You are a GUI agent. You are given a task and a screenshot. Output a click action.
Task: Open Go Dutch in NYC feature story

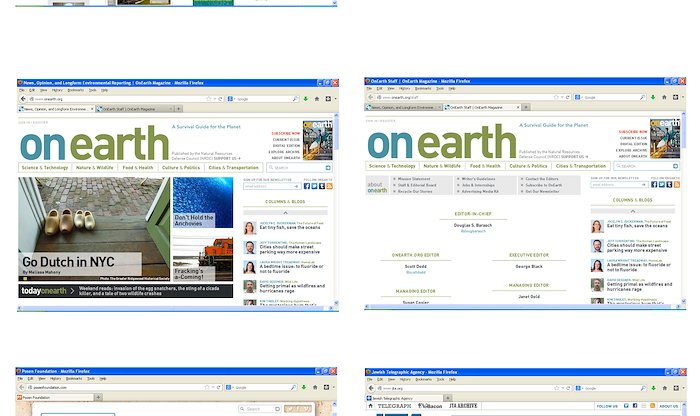click(94, 229)
